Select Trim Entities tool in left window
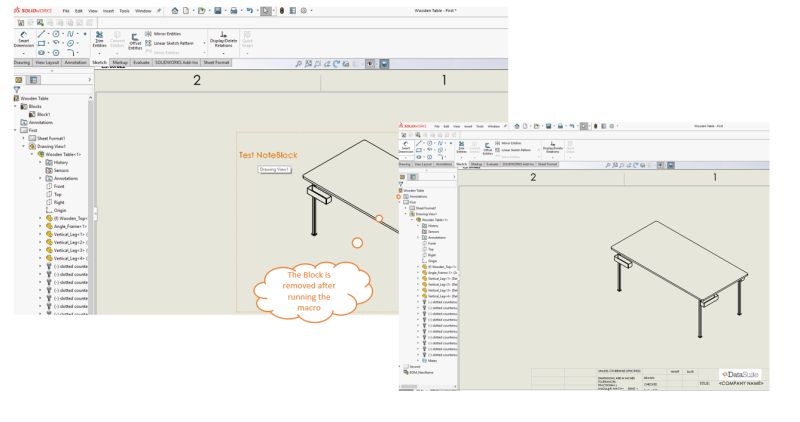Viewport: 800px width, 422px height. [99, 39]
